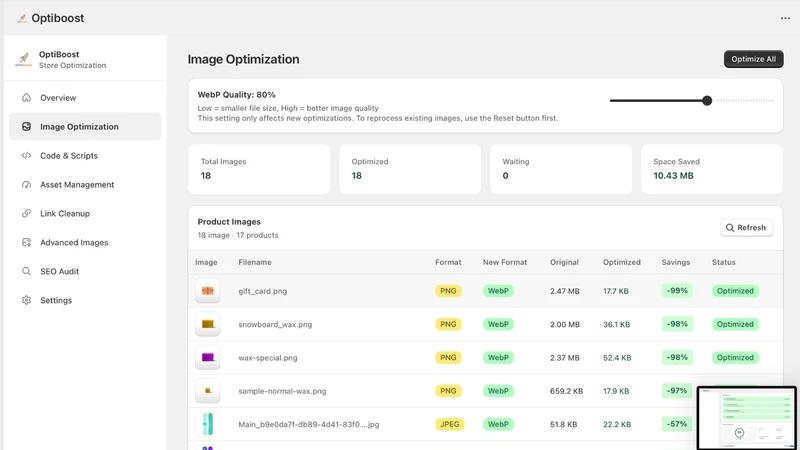Screen dimensions: 800x450
Task: Click the WebP Quality: 80% label
Action: (x=236, y=95)
